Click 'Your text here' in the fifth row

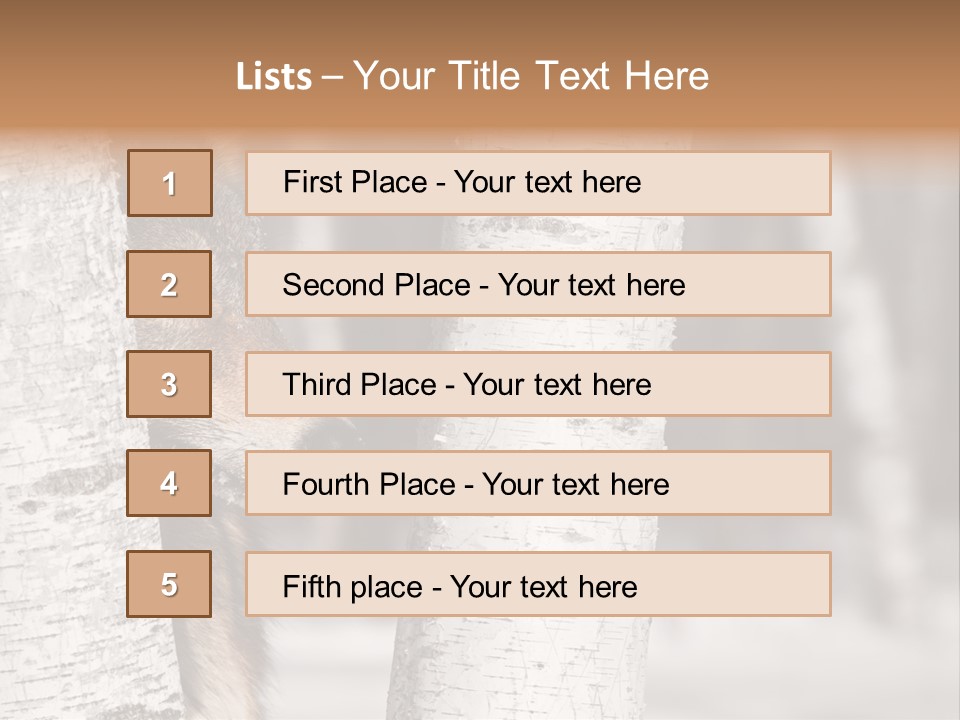click(543, 586)
